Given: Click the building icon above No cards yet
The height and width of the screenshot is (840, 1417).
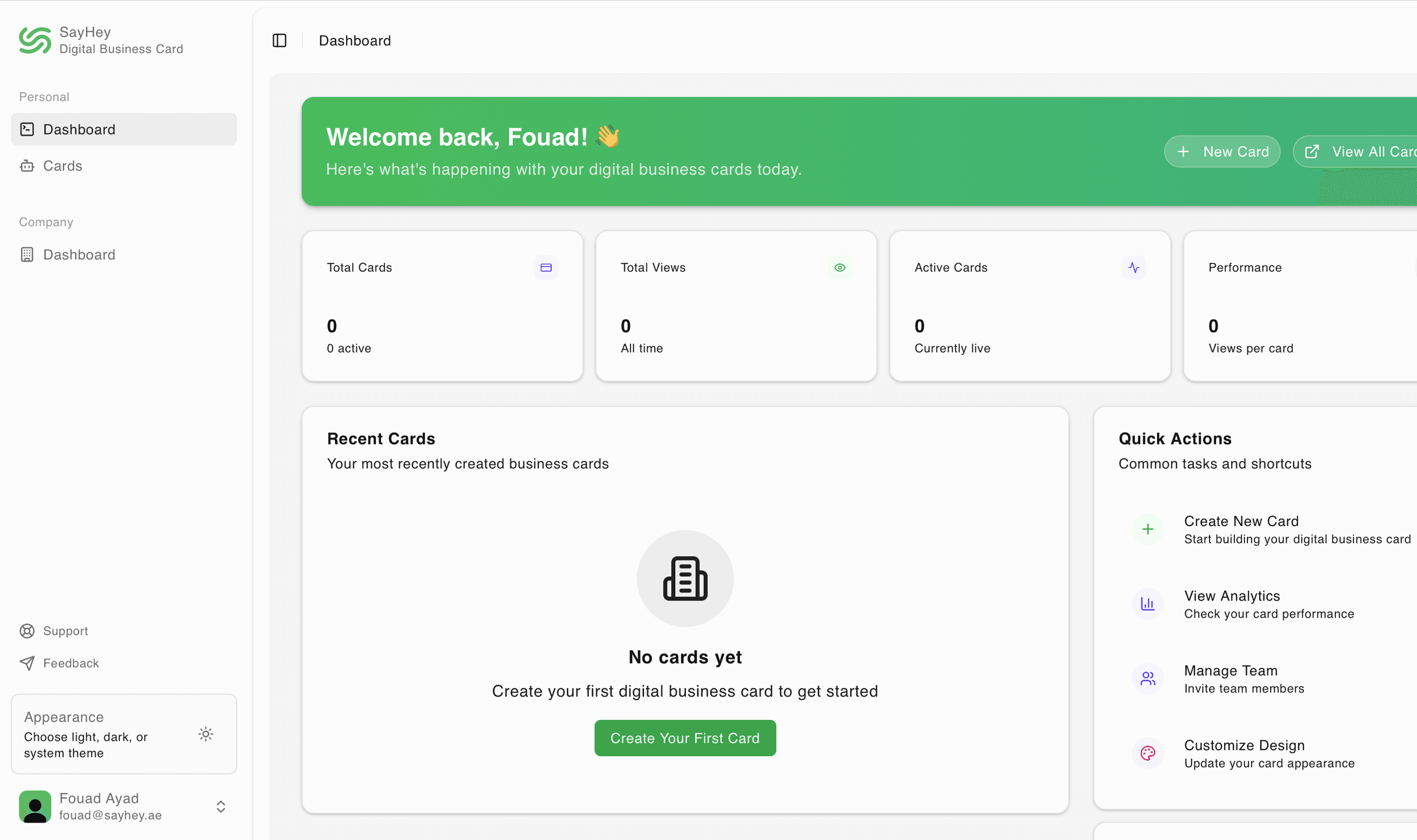Looking at the screenshot, I should coord(685,578).
